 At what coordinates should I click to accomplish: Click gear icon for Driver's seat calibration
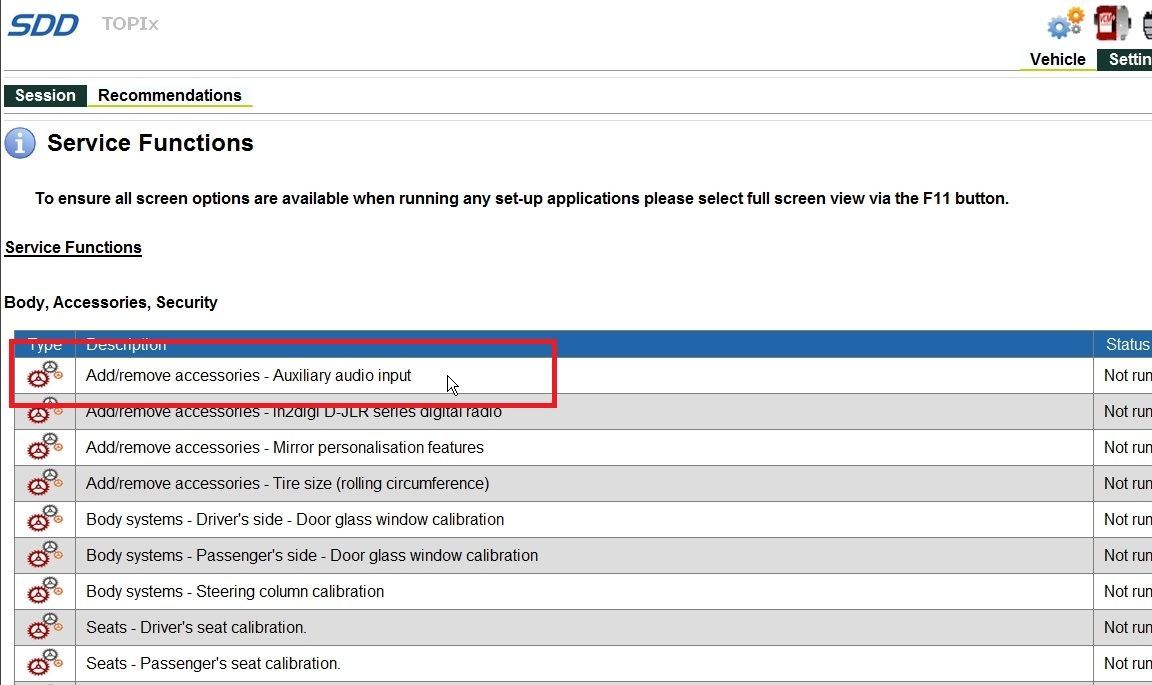(x=45, y=627)
